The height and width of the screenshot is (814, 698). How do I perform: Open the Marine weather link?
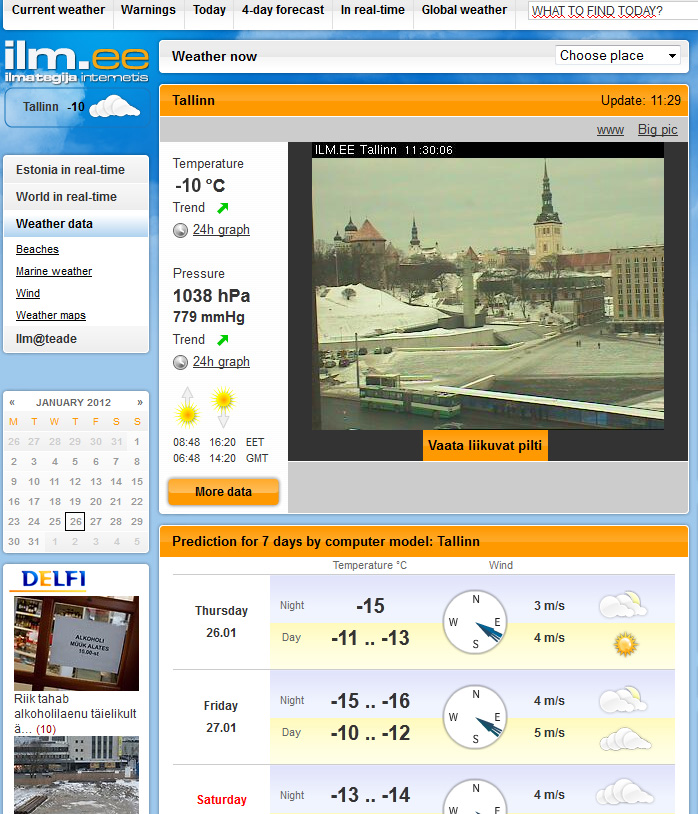54,271
